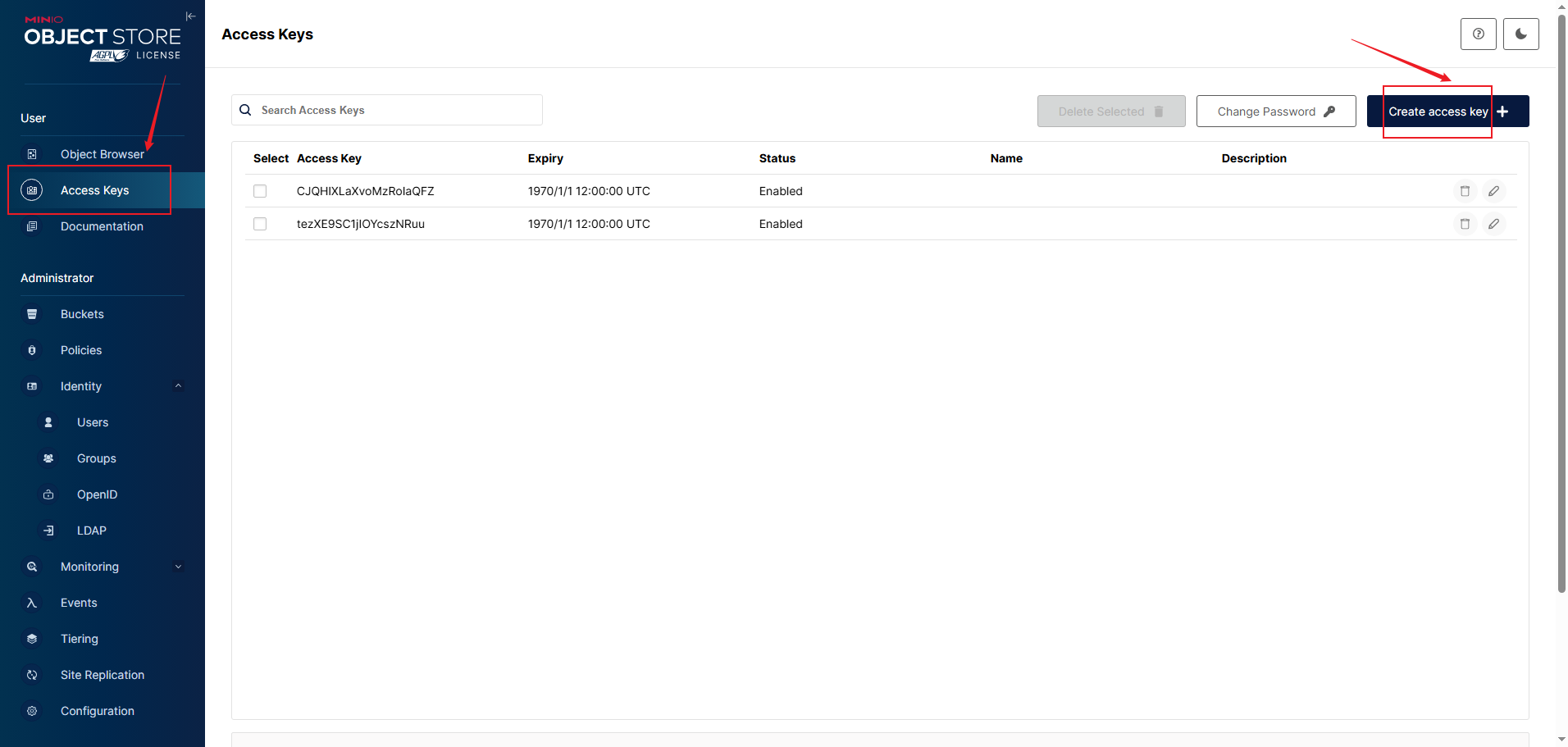Click the LDAP login icon
This screenshot has width=1568, height=747.
click(48, 531)
